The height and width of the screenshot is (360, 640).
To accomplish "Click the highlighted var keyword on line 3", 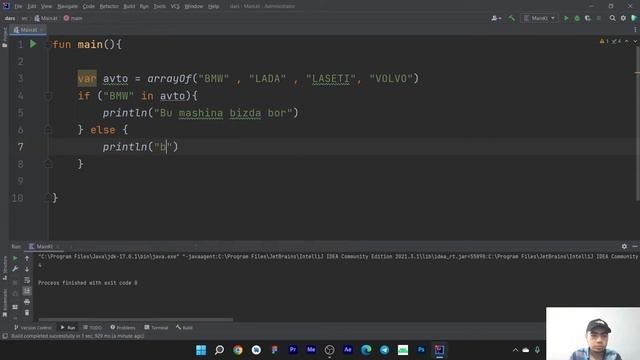I will tap(87, 78).
